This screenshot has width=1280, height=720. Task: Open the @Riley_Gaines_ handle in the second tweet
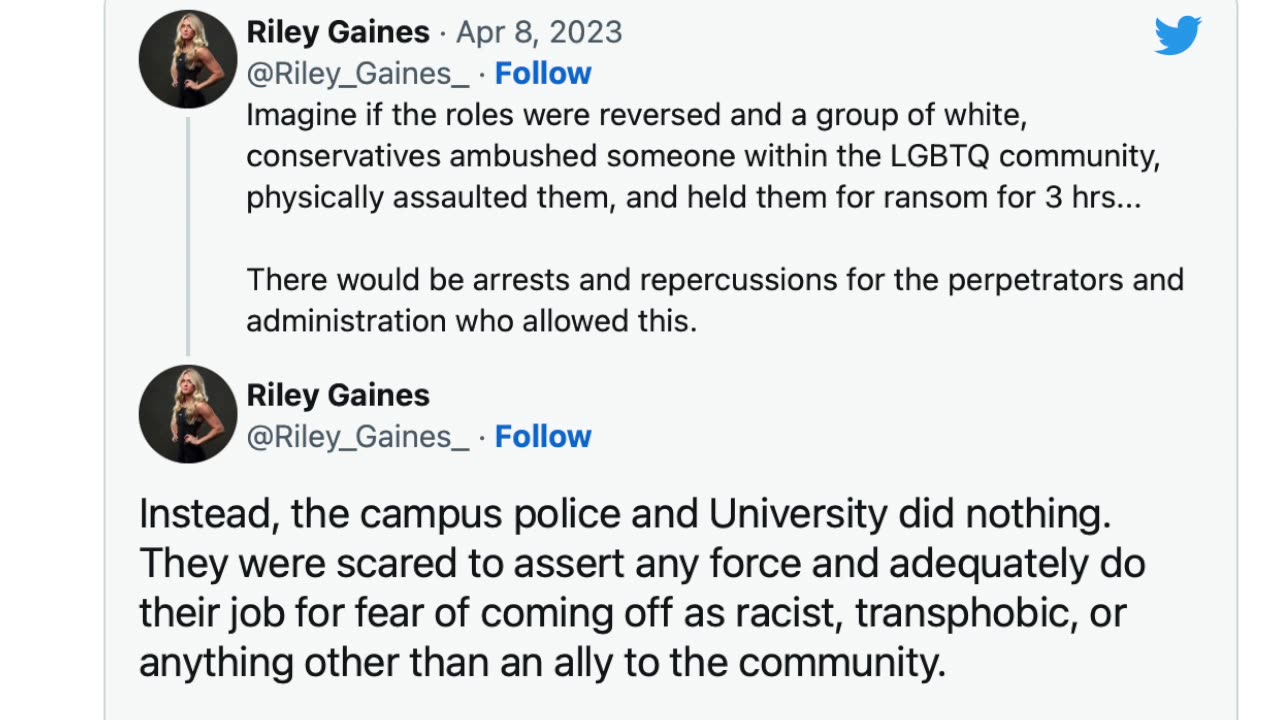point(357,437)
